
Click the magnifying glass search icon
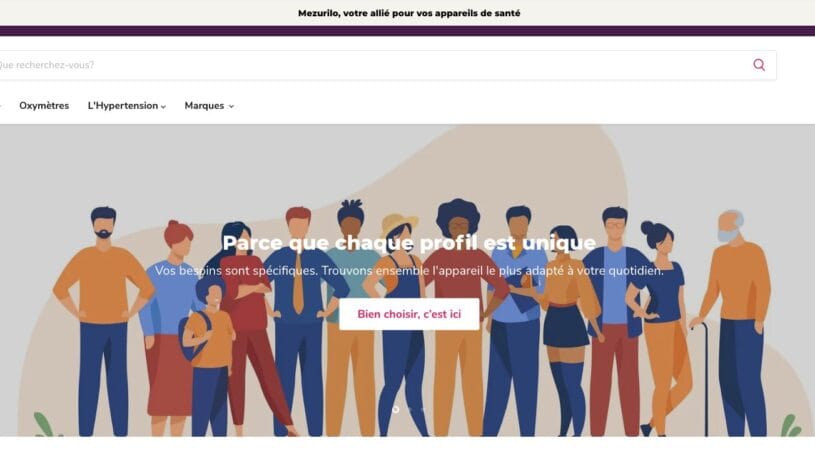click(759, 65)
